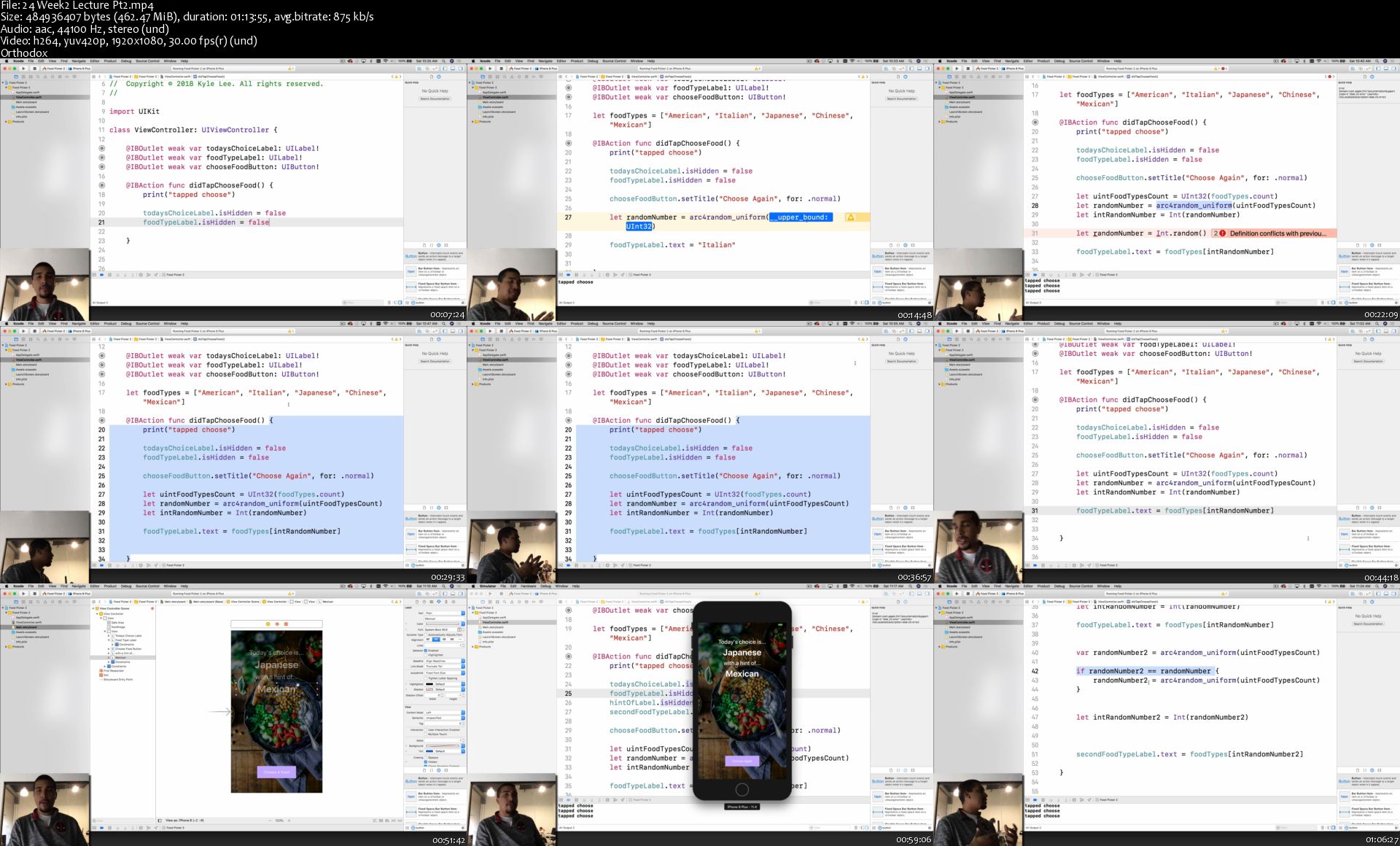Toggle the User Interaction Enabled checkbox
The width and height of the screenshot is (1400, 846).
[426, 729]
